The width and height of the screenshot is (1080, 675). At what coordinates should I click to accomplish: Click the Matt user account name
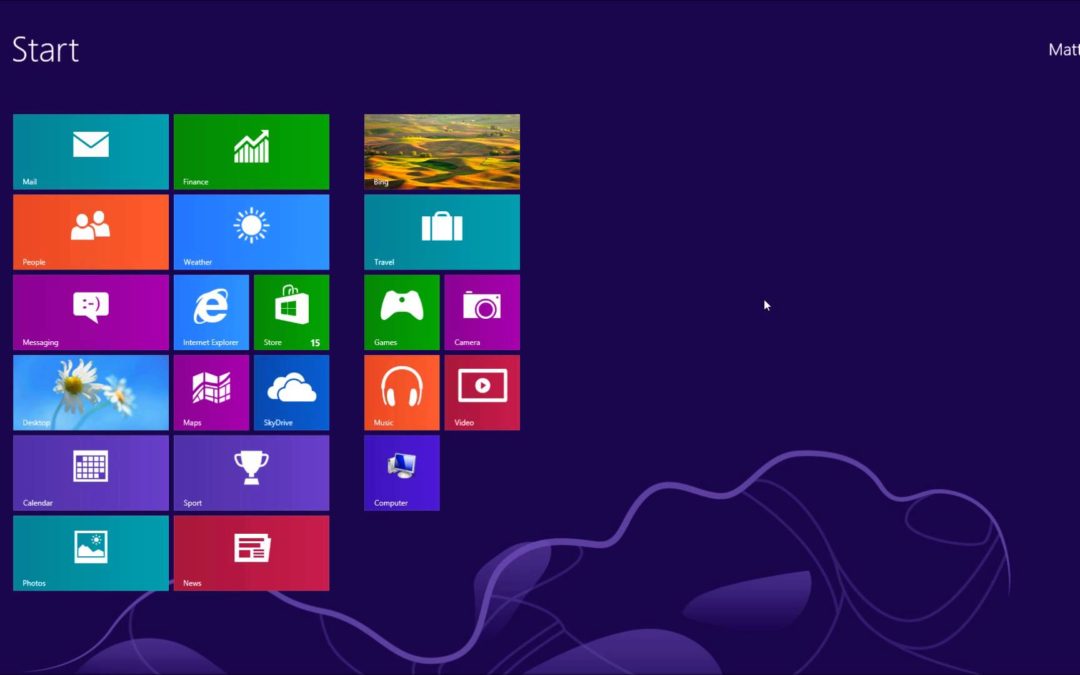pyautogui.click(x=1064, y=50)
